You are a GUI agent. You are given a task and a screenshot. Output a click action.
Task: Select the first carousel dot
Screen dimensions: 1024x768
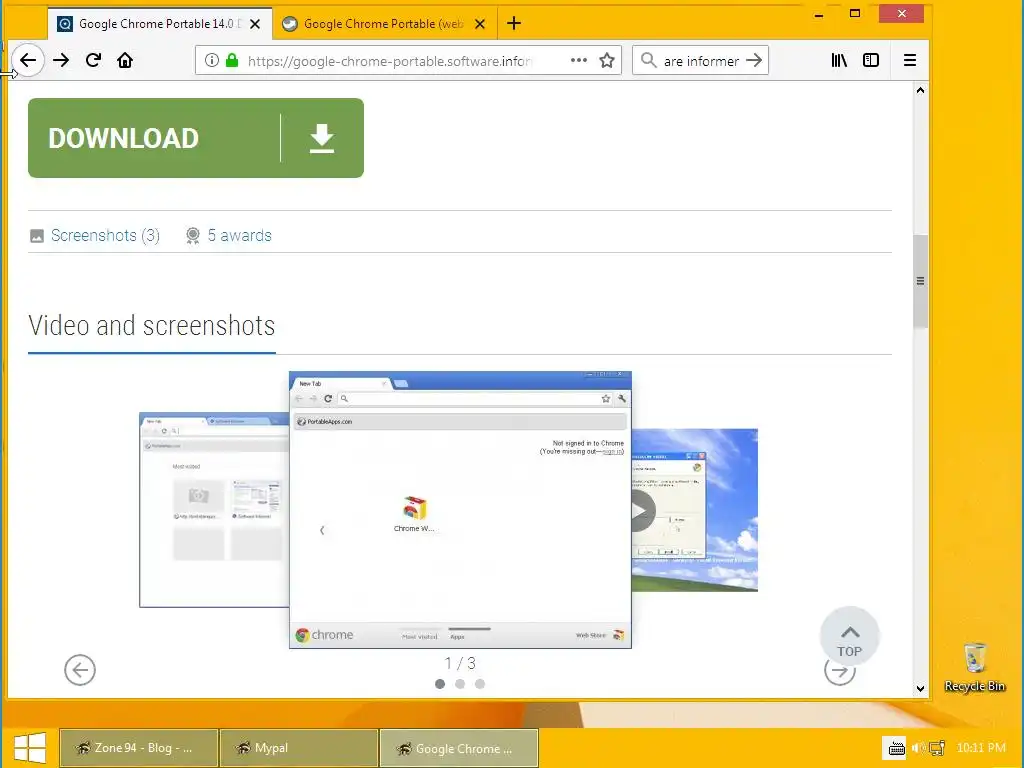pos(440,684)
